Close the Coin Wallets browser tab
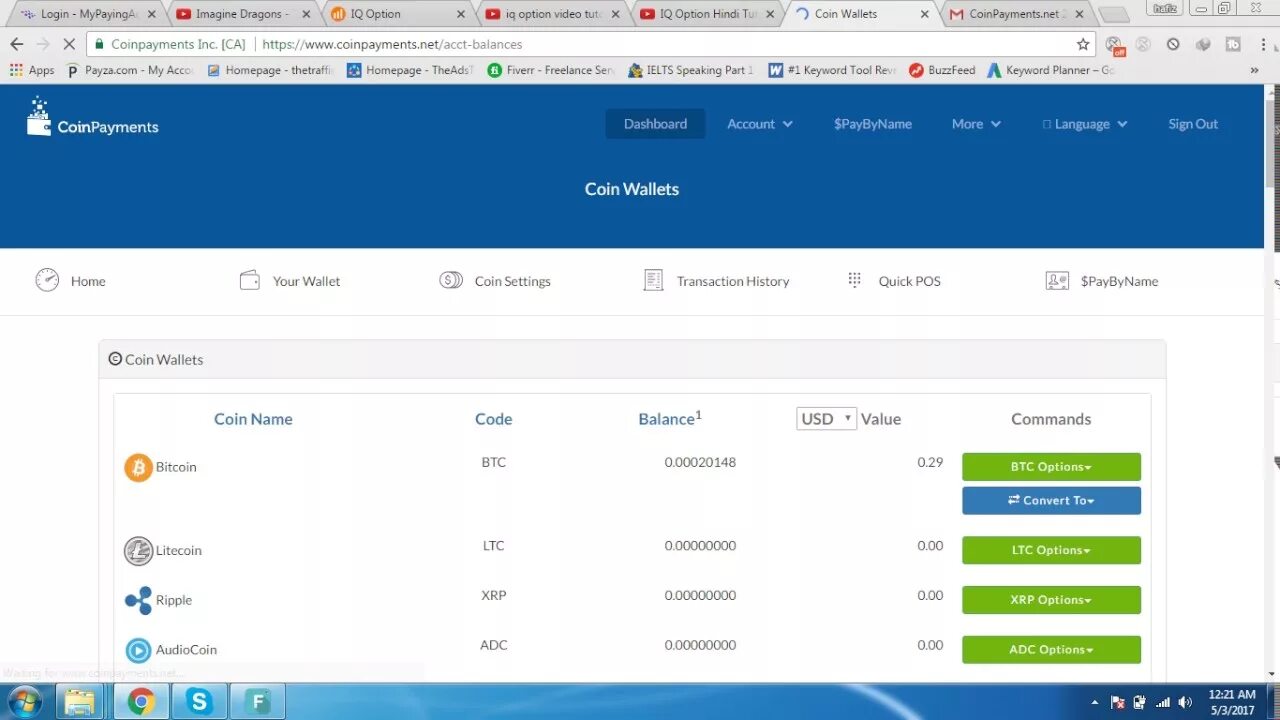The image size is (1280, 720). (924, 14)
